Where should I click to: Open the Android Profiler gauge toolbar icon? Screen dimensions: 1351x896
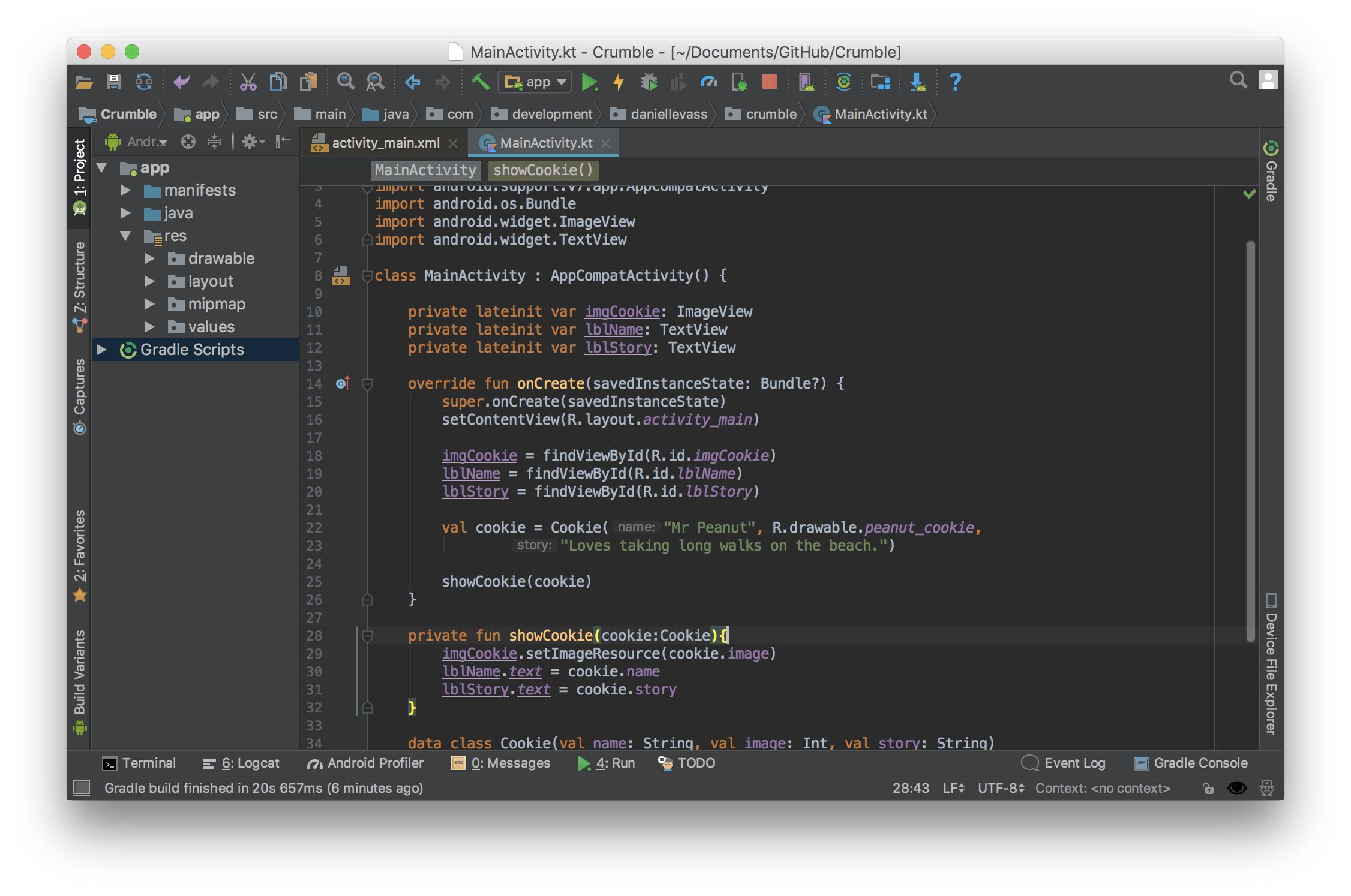pyautogui.click(x=709, y=82)
